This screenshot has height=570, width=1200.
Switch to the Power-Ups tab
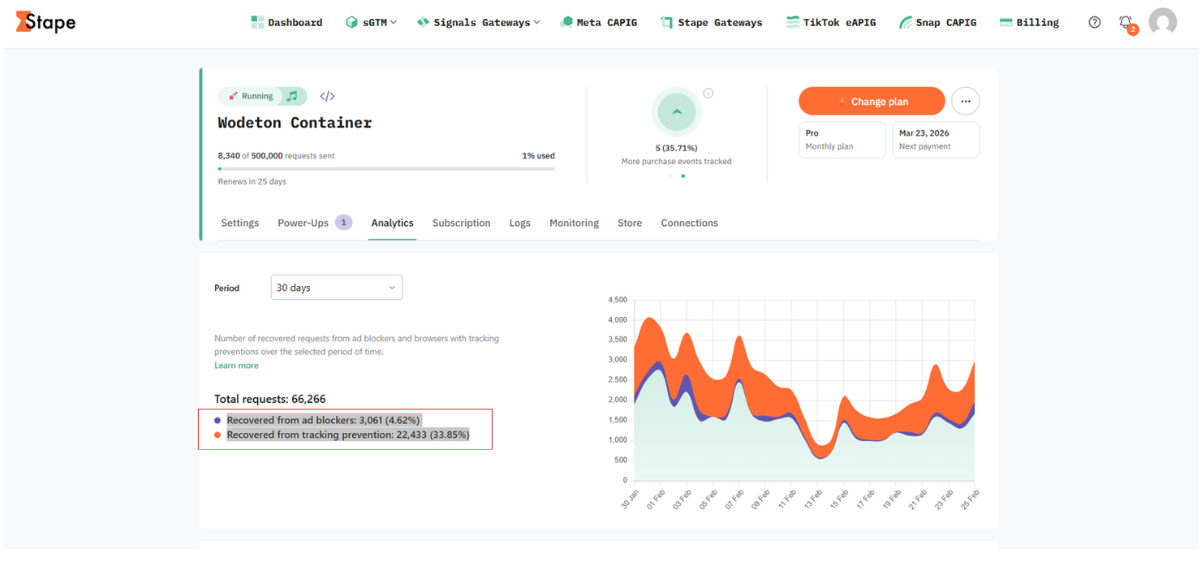[x=314, y=223]
